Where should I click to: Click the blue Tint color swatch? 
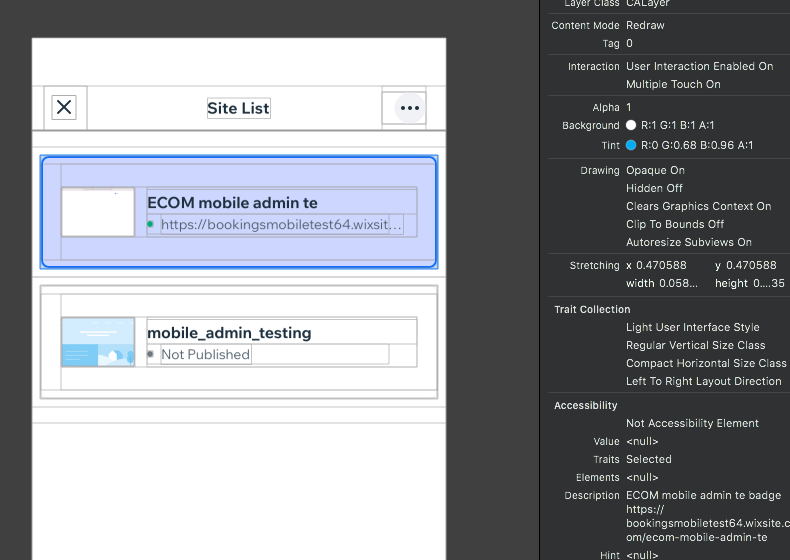pyautogui.click(x=631, y=145)
